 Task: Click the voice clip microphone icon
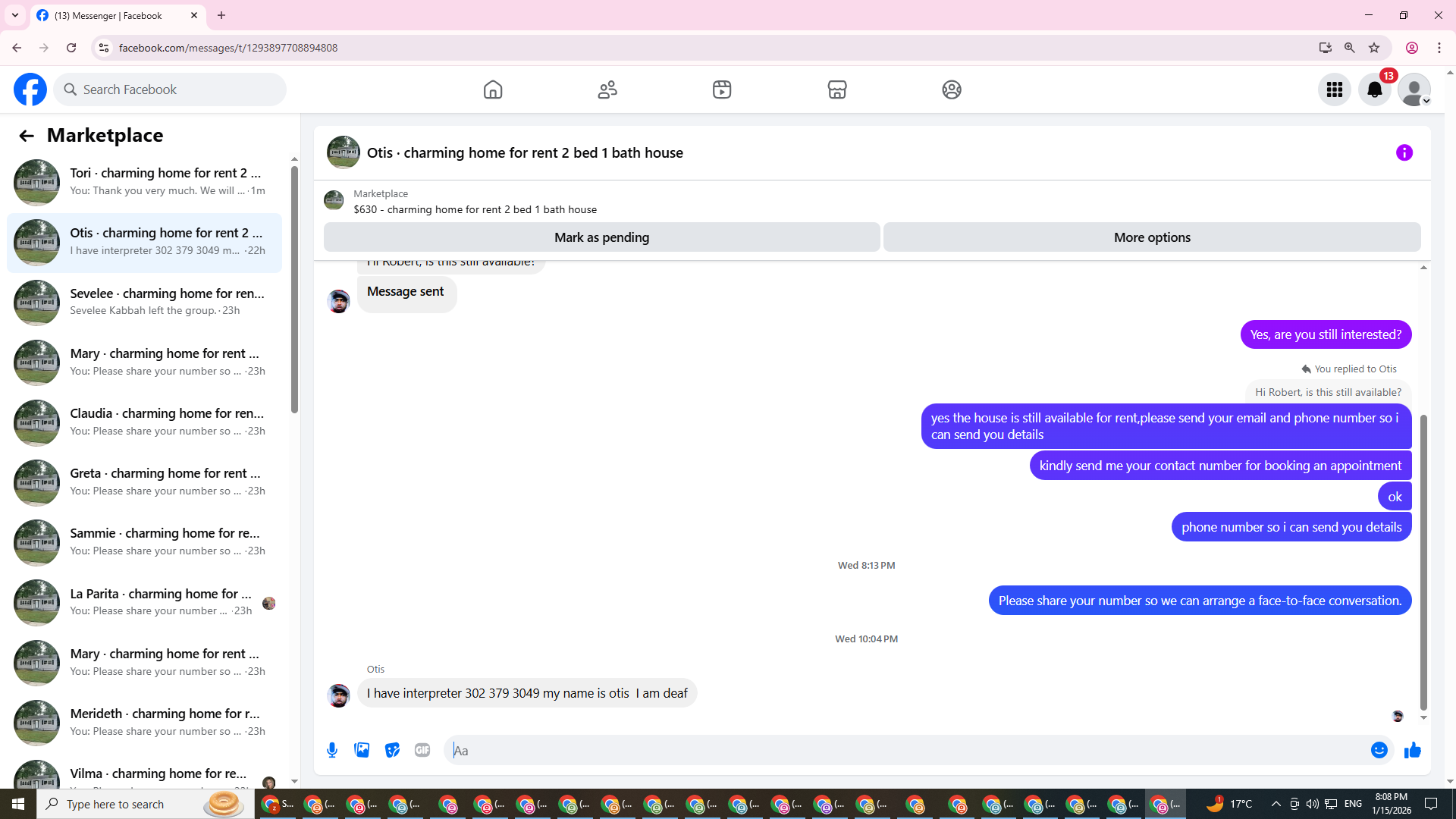pos(332,750)
